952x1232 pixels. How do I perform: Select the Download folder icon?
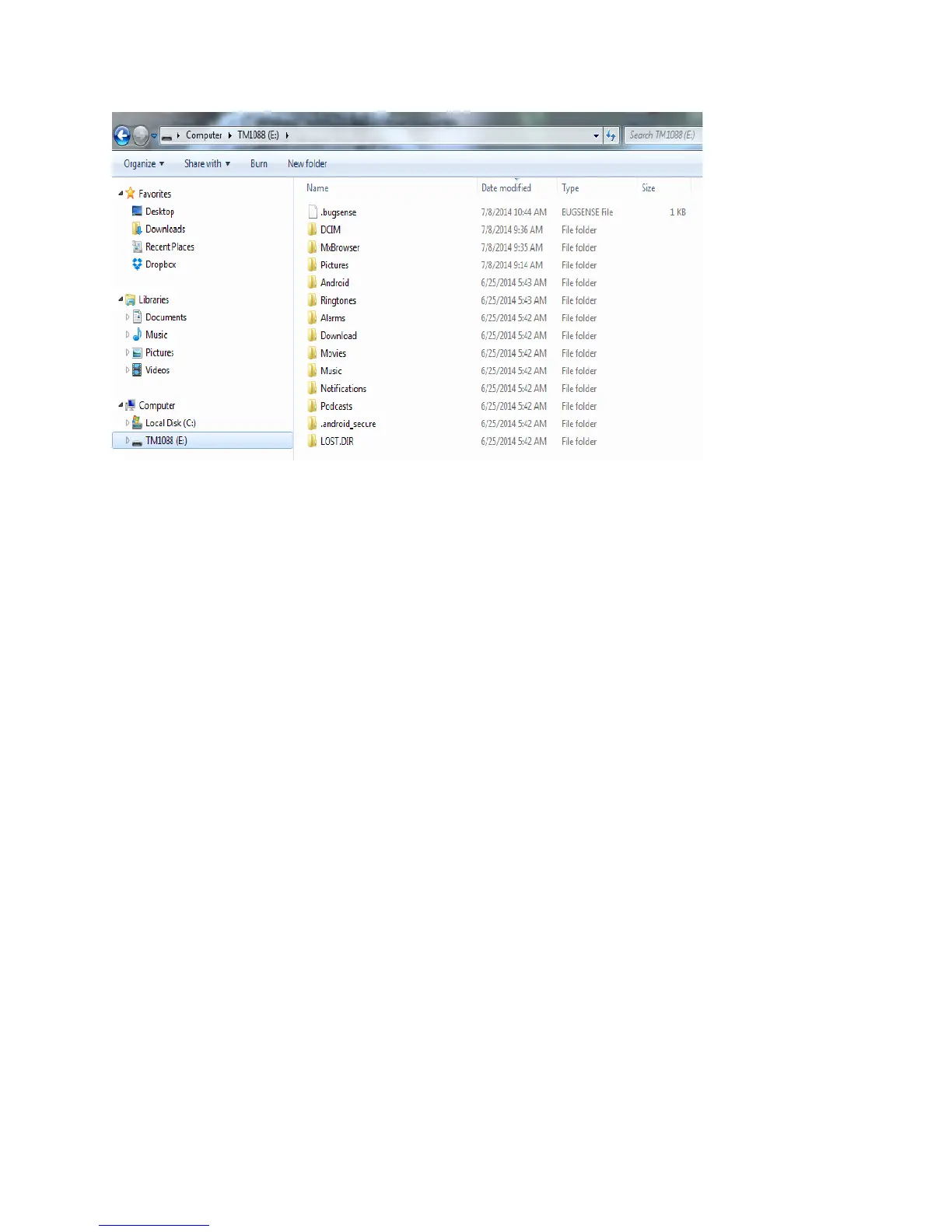312,335
